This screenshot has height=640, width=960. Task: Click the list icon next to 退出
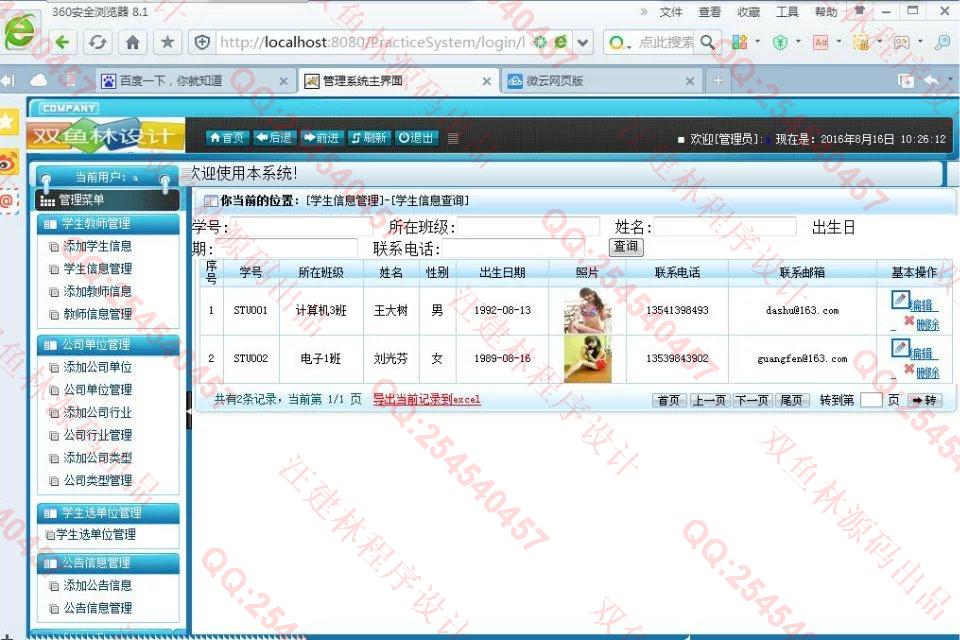pos(453,138)
